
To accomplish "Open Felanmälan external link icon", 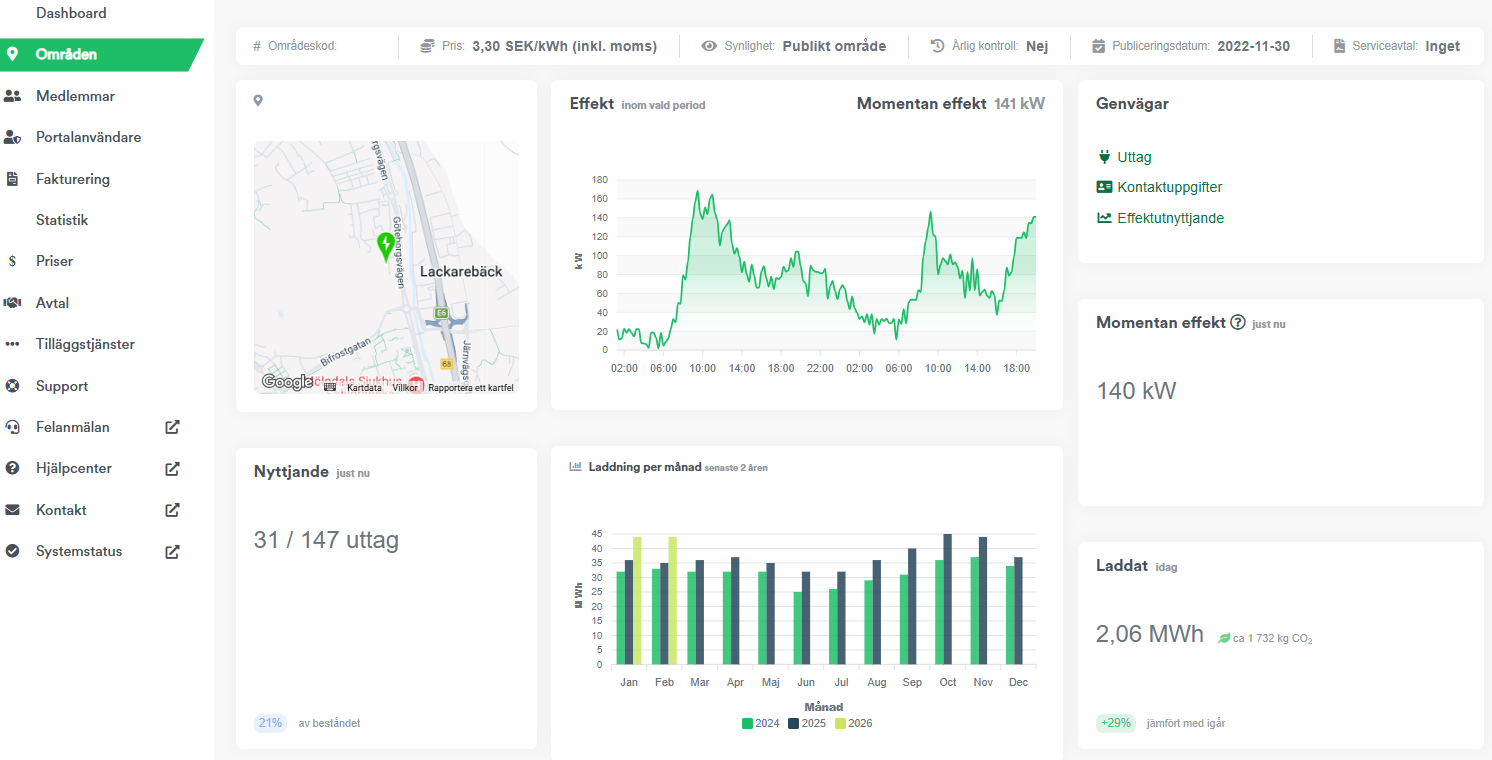I will (x=172, y=427).
